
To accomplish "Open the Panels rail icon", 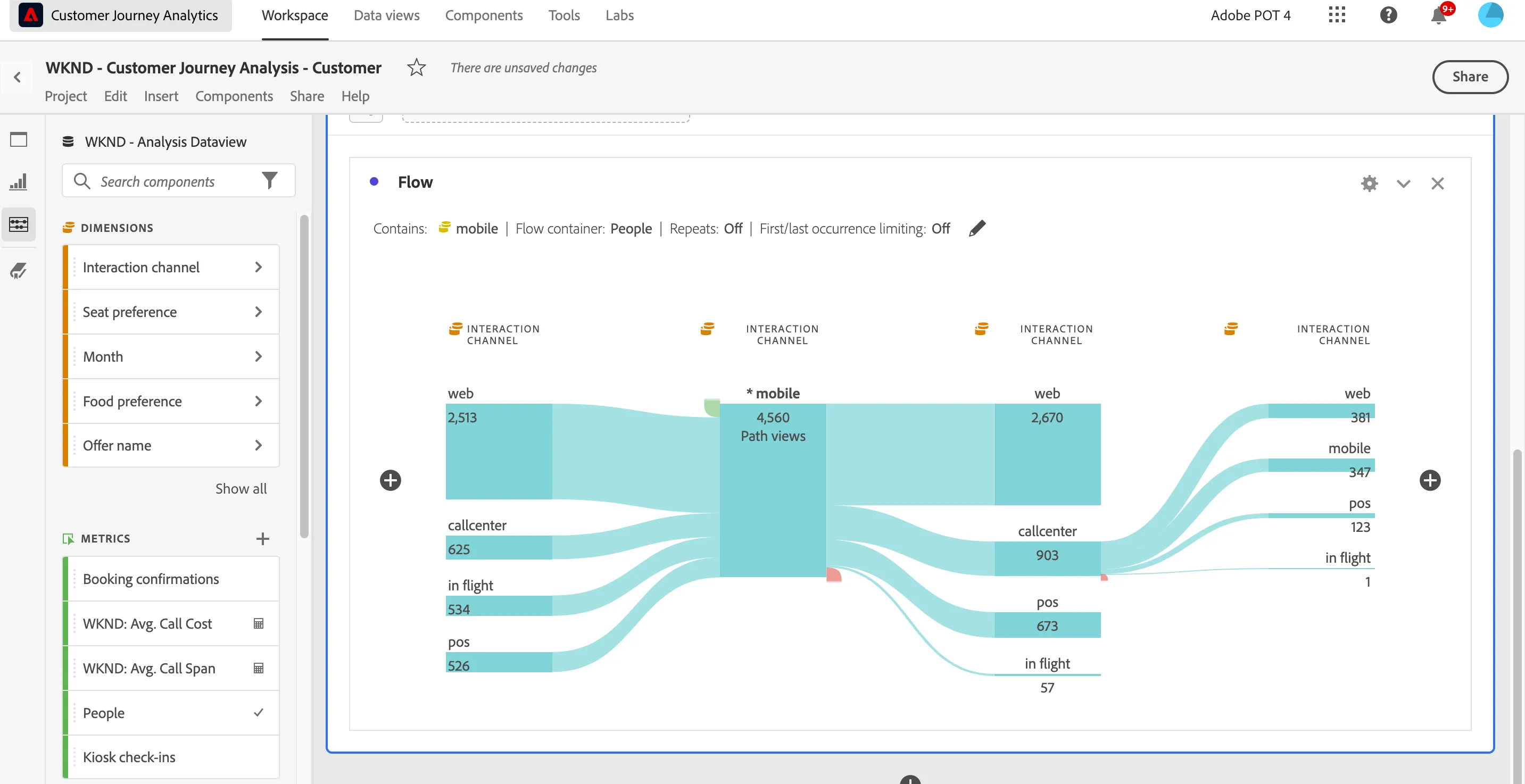I will [19, 140].
